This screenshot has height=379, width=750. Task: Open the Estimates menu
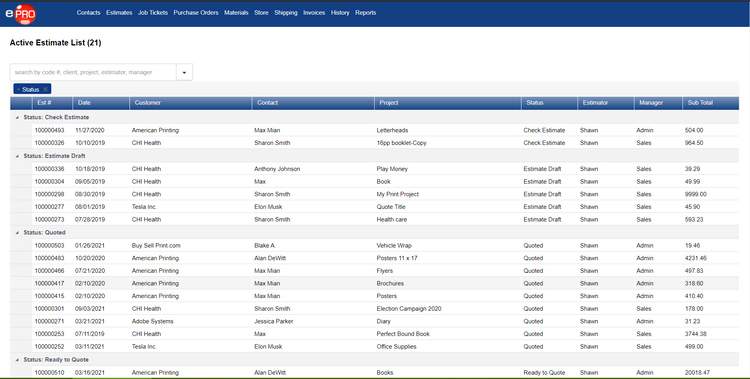tap(119, 13)
